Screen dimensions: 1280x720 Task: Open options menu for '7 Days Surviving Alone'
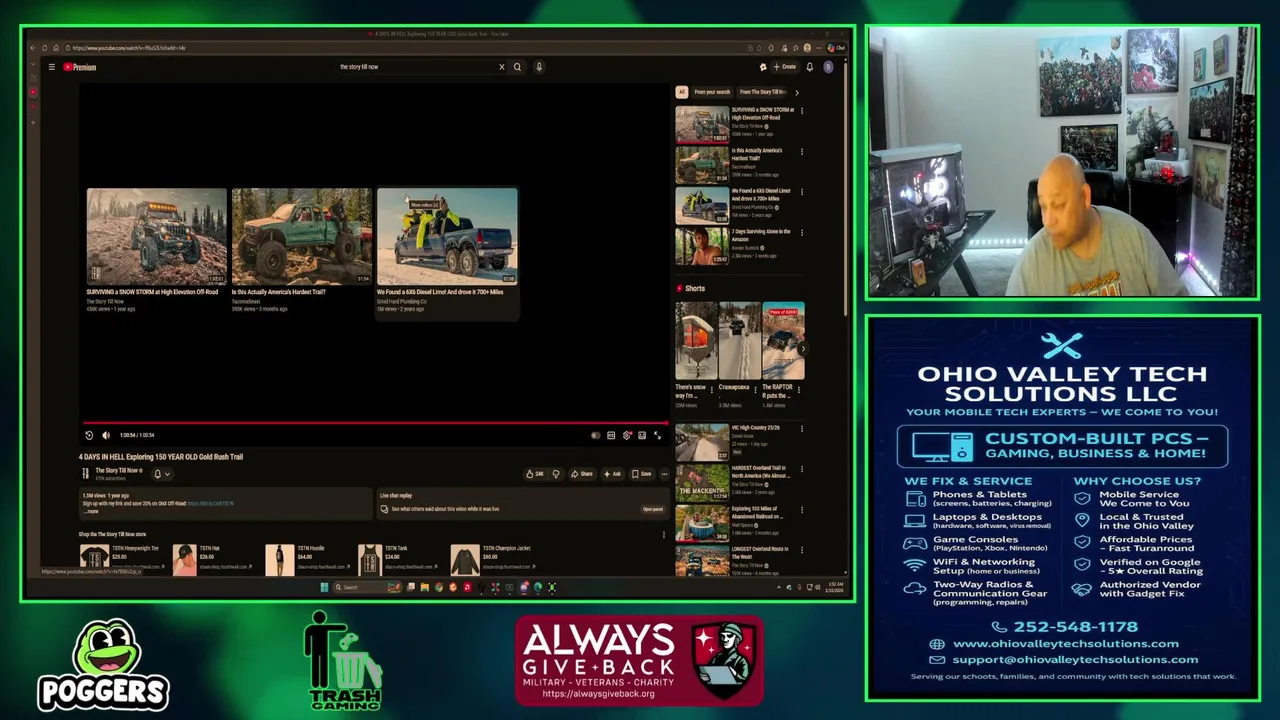801,233
